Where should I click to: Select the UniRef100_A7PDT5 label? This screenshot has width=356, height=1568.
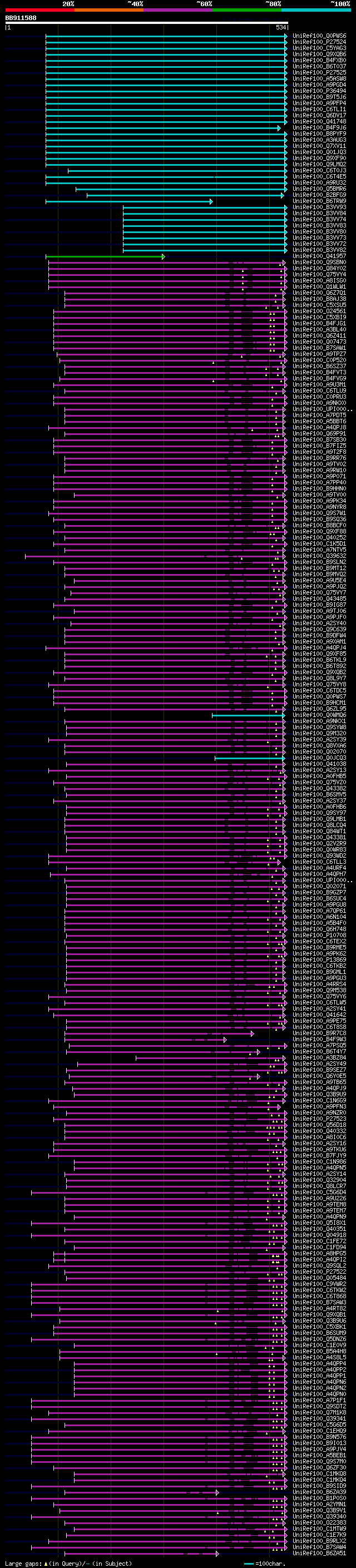pyautogui.click(x=319, y=416)
